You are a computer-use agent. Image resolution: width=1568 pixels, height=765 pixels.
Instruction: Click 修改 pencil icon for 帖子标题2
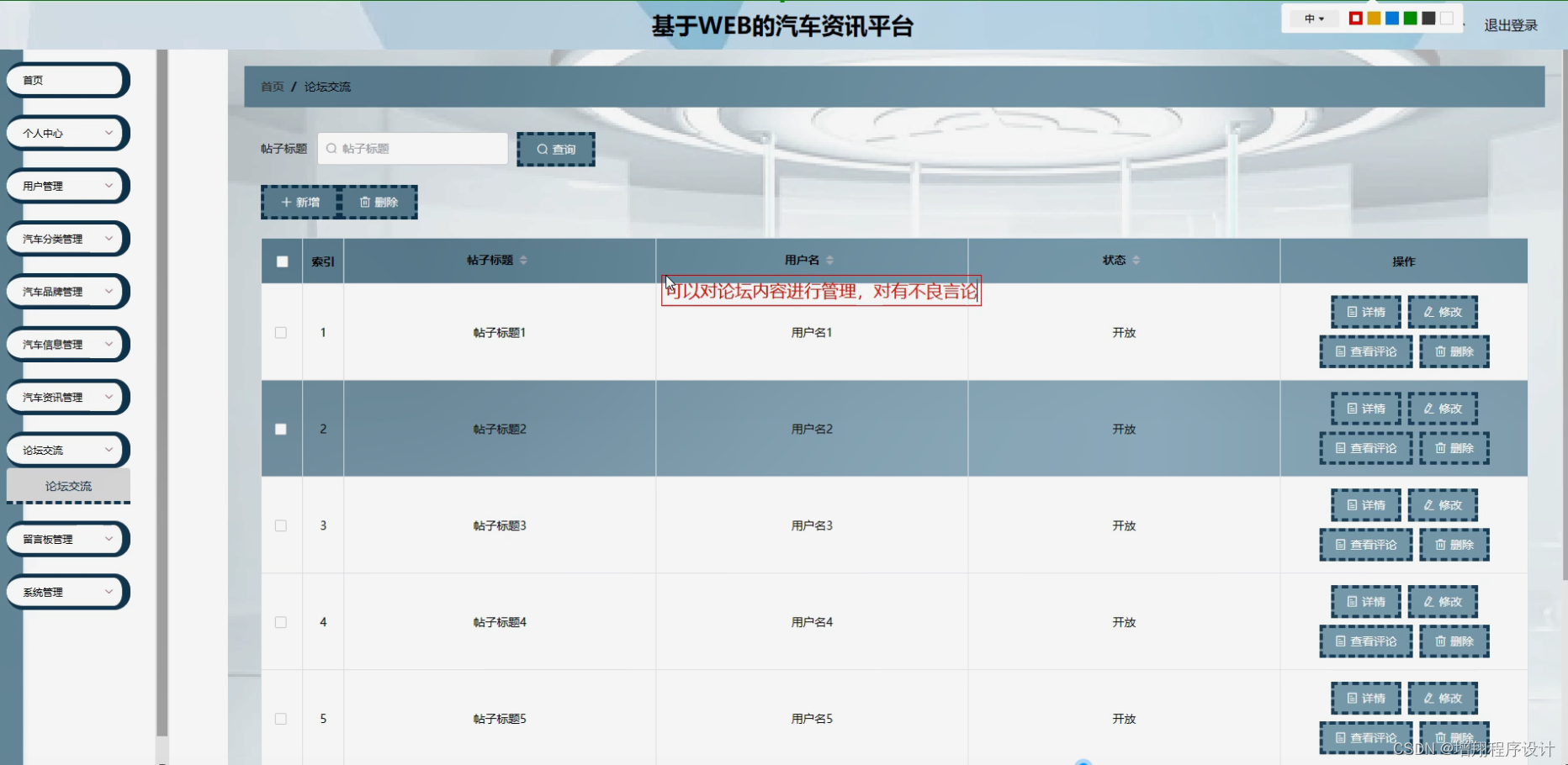[1430, 408]
